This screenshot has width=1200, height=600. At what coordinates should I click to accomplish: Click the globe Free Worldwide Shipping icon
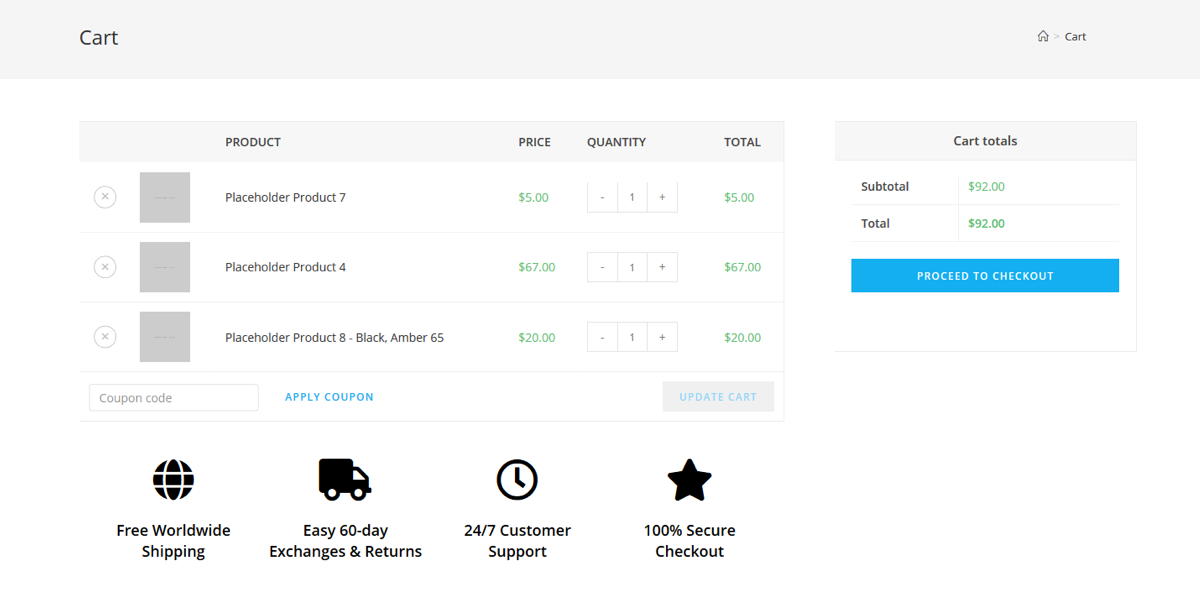click(173, 480)
